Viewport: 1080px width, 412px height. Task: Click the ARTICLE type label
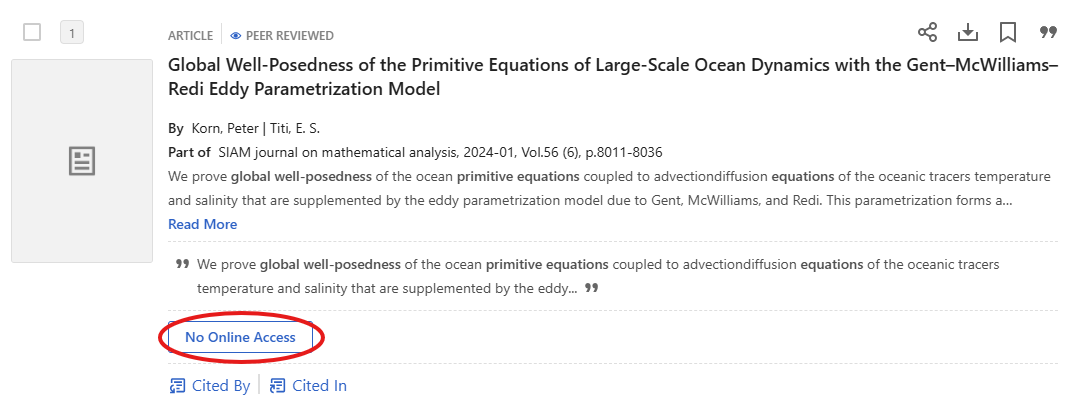point(190,36)
